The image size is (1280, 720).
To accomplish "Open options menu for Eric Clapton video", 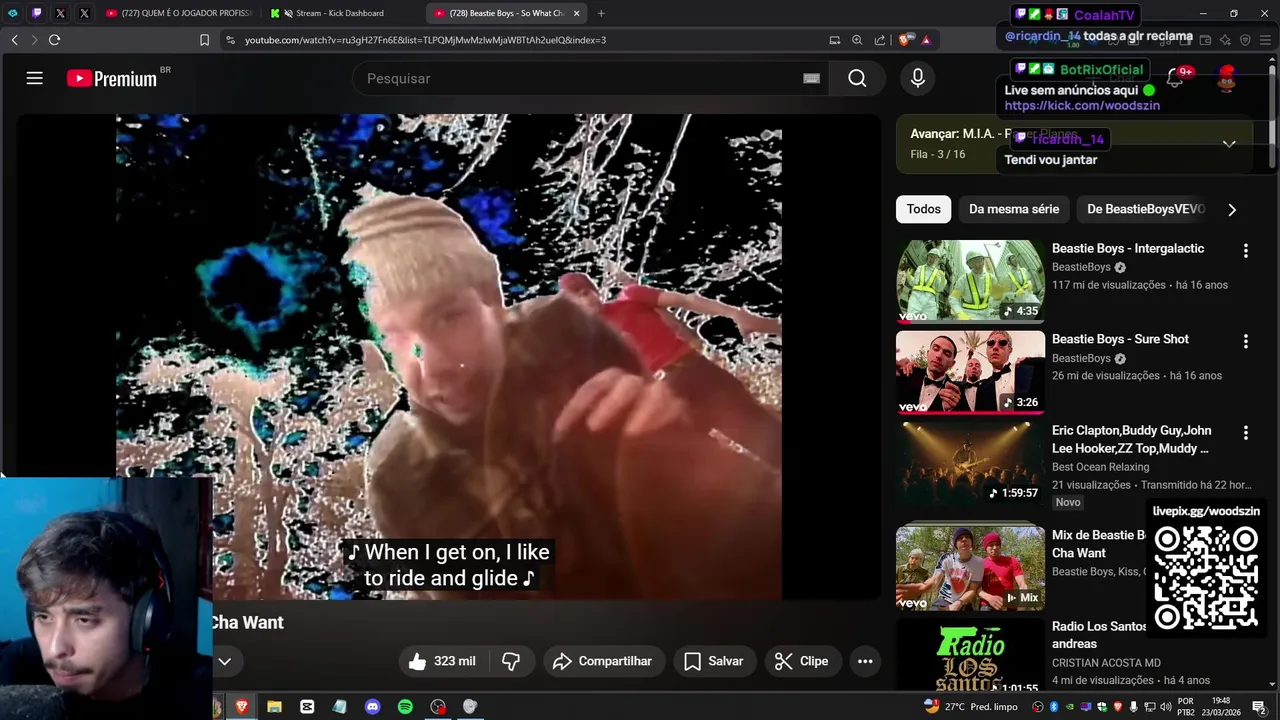I will coord(1245,433).
